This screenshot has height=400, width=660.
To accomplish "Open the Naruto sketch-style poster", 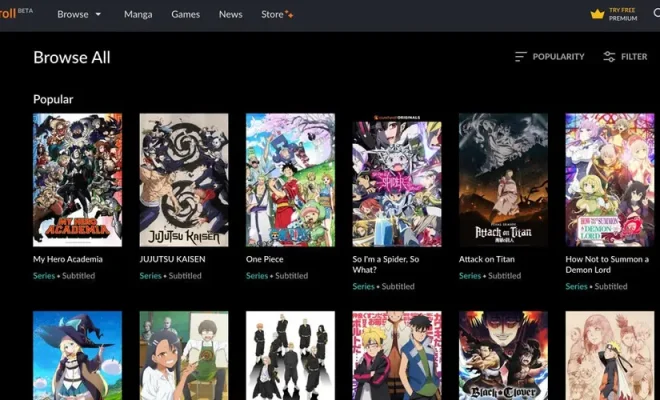I will (610, 355).
